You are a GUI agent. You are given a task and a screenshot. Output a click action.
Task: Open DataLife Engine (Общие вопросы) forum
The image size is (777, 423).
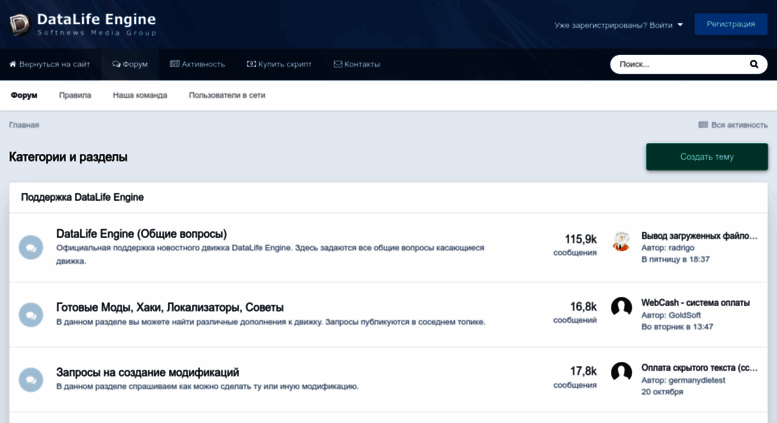tap(141, 234)
